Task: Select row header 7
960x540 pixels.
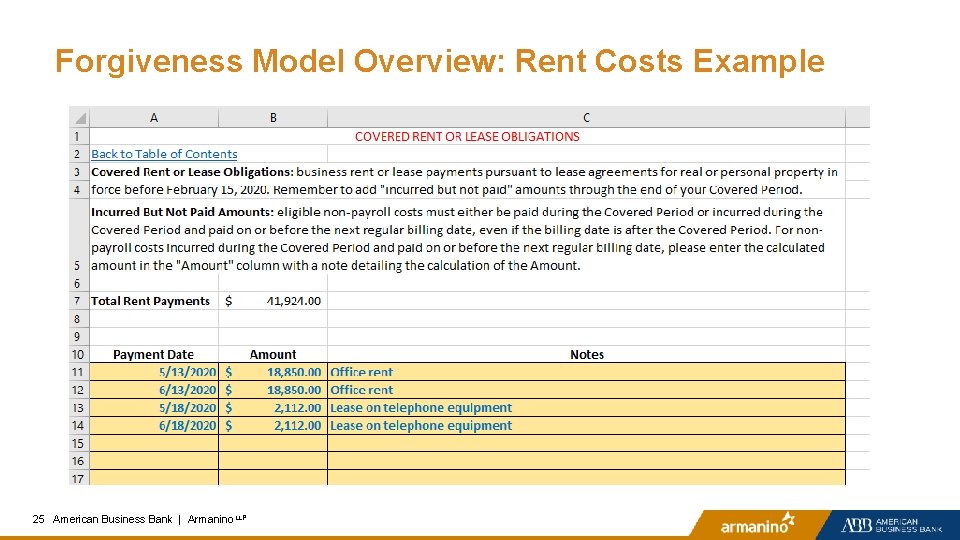Action: 79,301
